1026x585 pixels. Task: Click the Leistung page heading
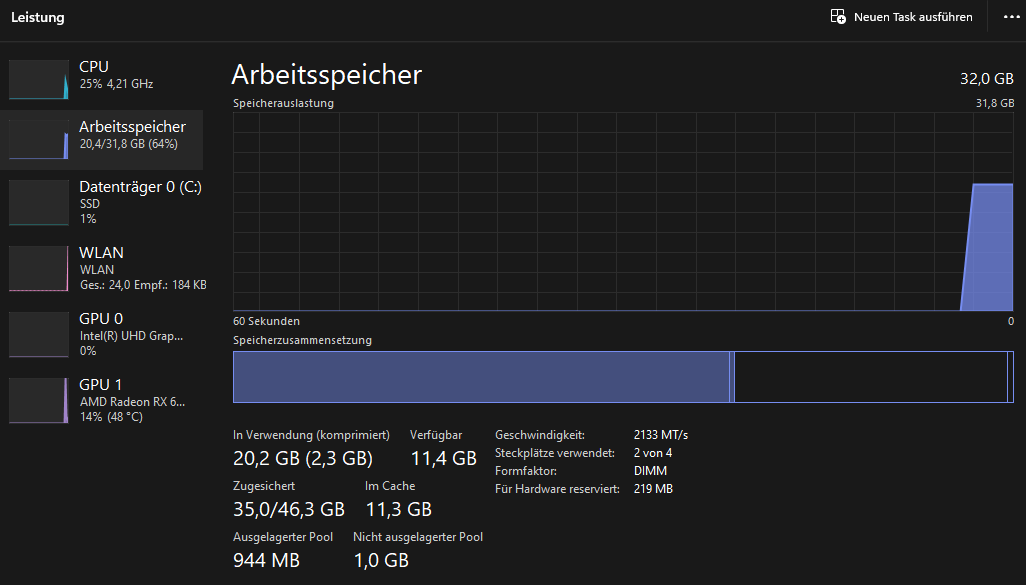pyautogui.click(x=38, y=17)
